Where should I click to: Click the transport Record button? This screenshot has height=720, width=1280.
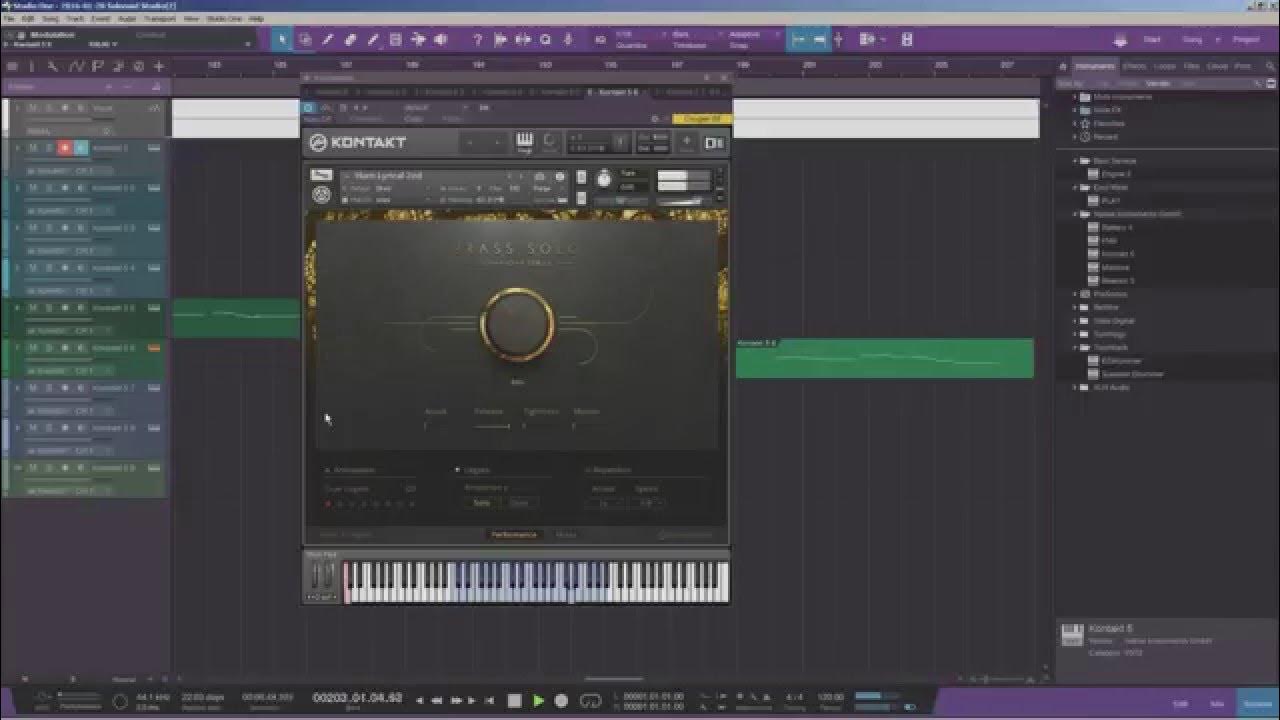[x=561, y=701]
